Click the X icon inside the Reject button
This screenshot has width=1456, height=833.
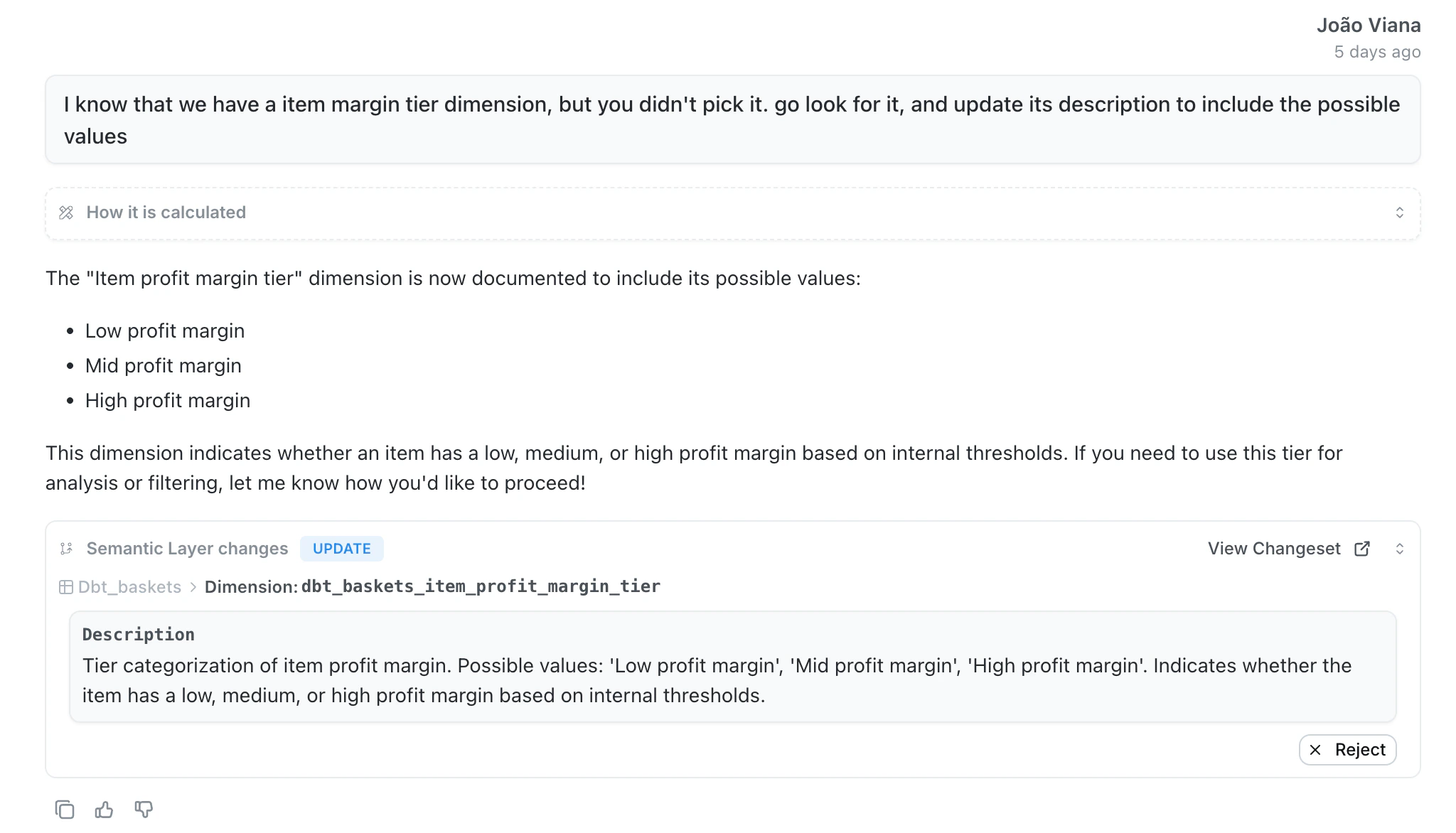pos(1316,749)
